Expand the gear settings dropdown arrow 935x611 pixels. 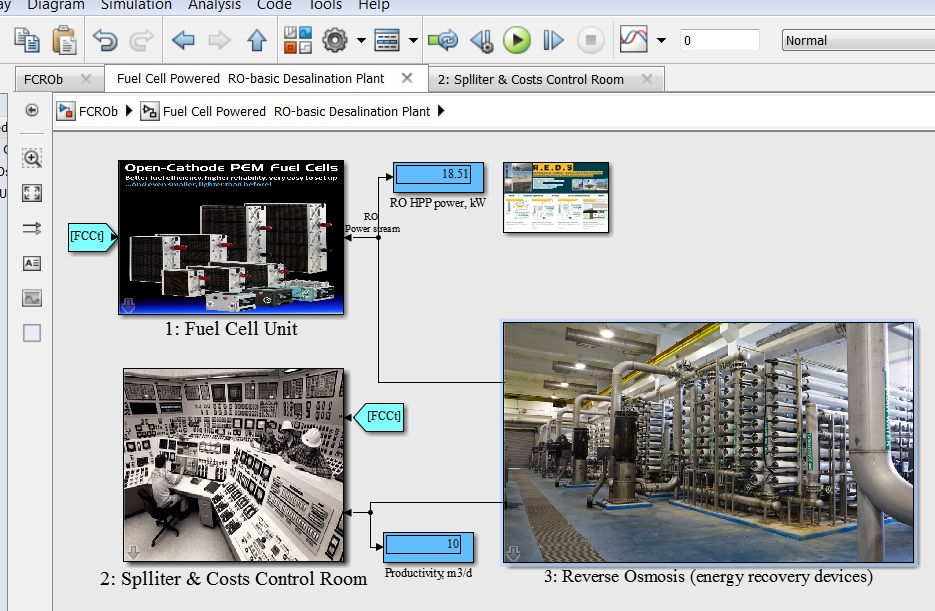point(361,41)
